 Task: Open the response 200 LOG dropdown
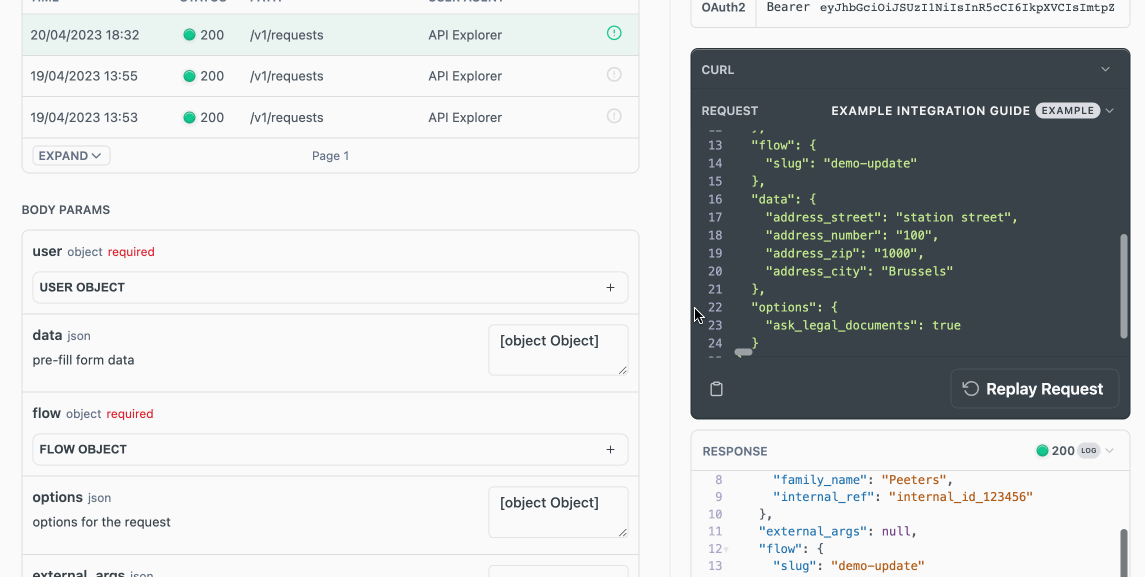(x=1075, y=451)
